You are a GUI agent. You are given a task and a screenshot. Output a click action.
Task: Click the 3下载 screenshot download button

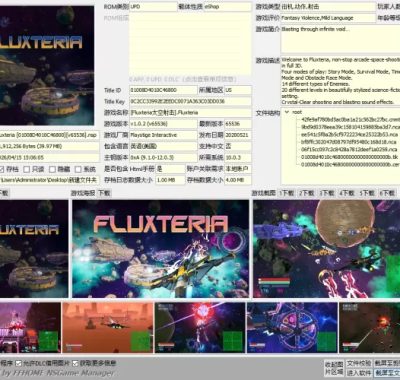pos(327,193)
